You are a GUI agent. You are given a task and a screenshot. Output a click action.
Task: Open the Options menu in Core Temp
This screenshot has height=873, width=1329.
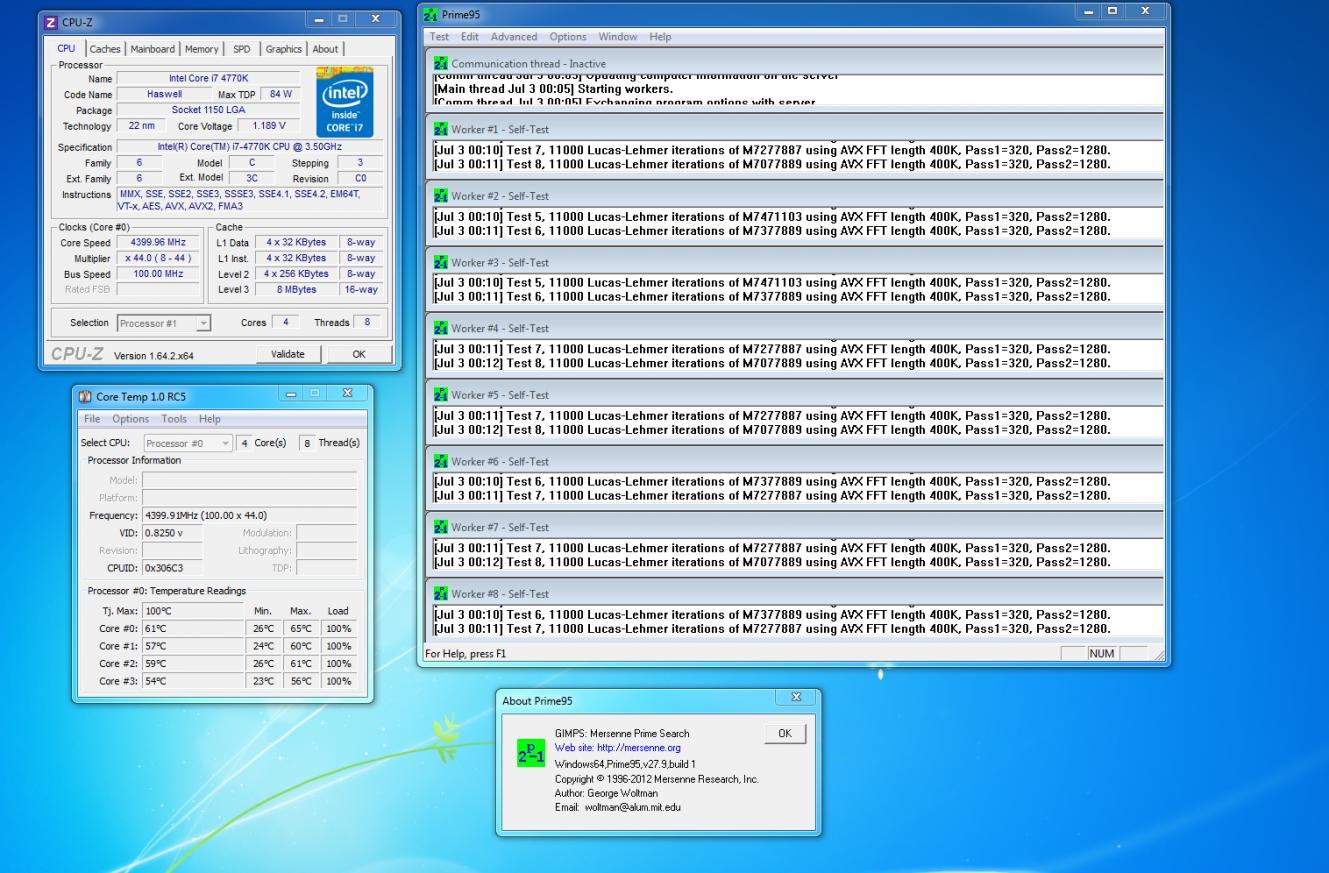(130, 419)
